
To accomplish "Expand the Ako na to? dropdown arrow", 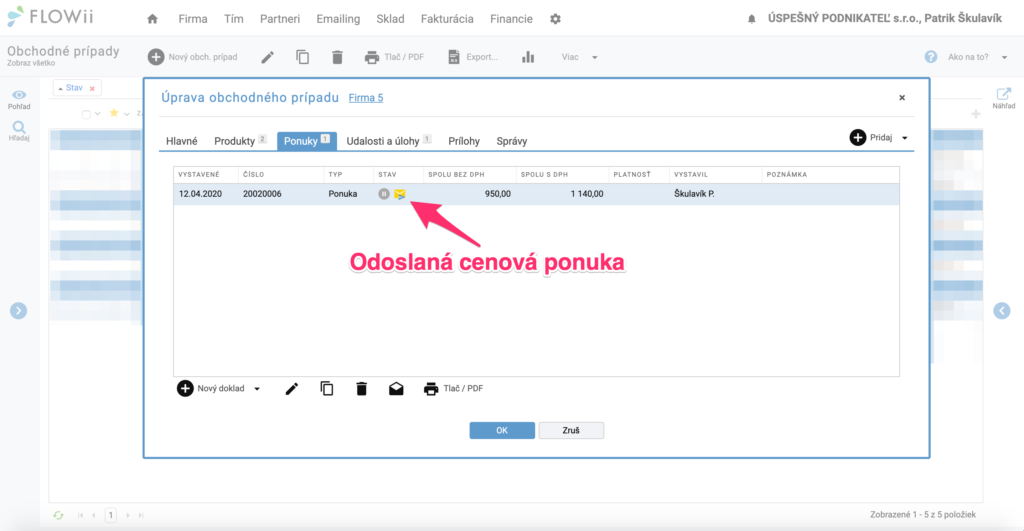I will [x=1004, y=57].
